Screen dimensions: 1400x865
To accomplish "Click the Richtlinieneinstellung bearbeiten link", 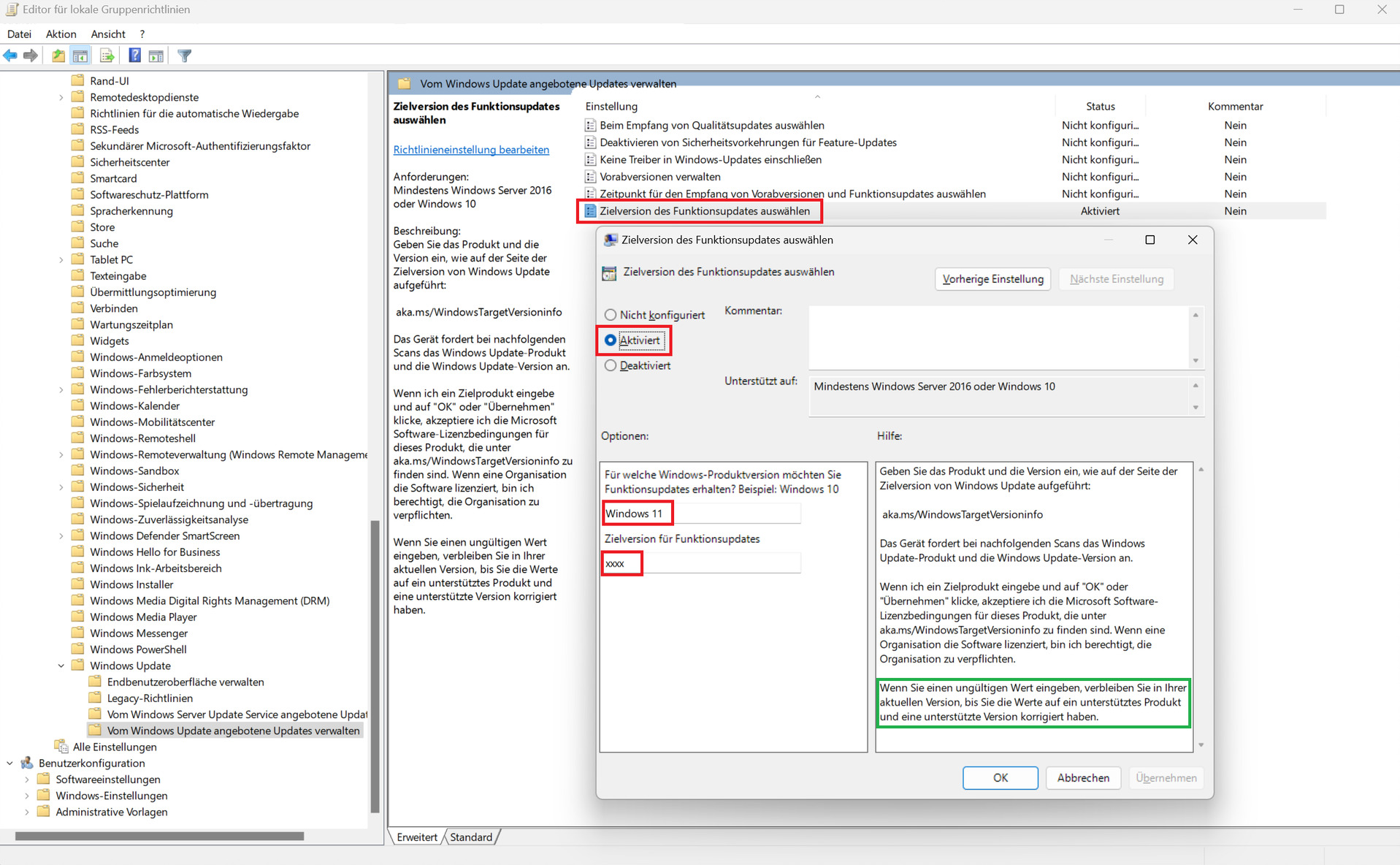I will point(471,150).
